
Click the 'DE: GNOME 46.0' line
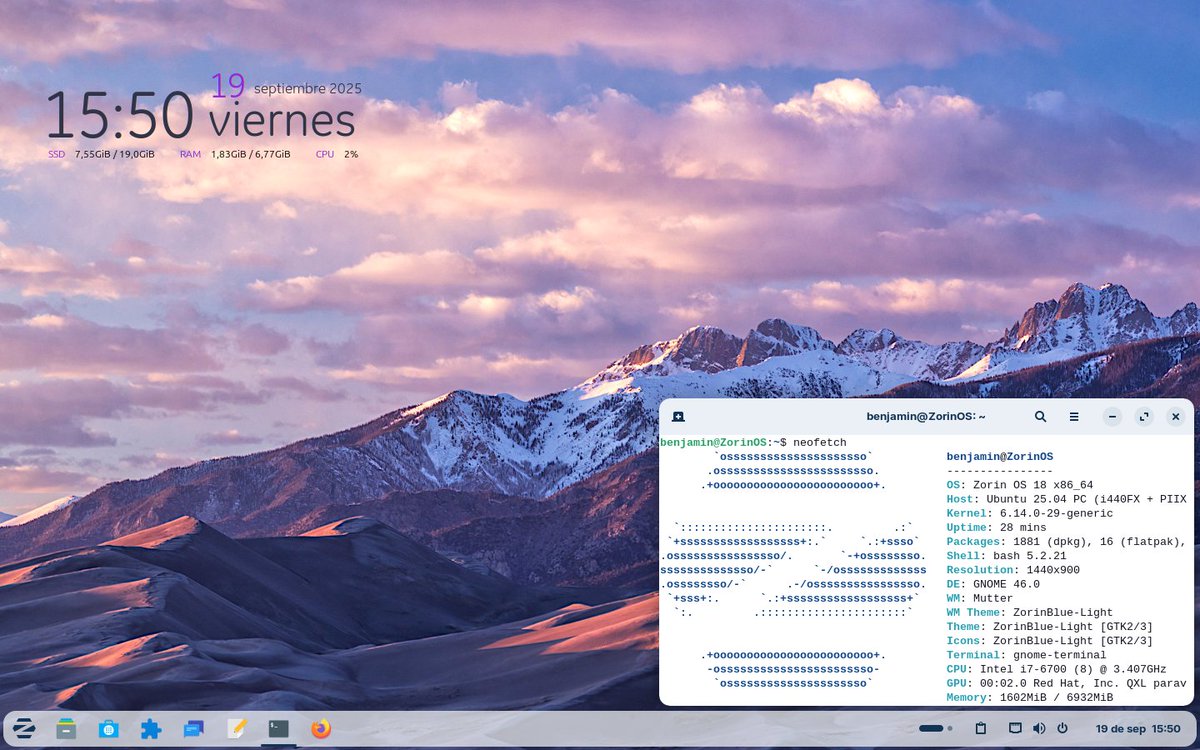pyautogui.click(x=993, y=584)
